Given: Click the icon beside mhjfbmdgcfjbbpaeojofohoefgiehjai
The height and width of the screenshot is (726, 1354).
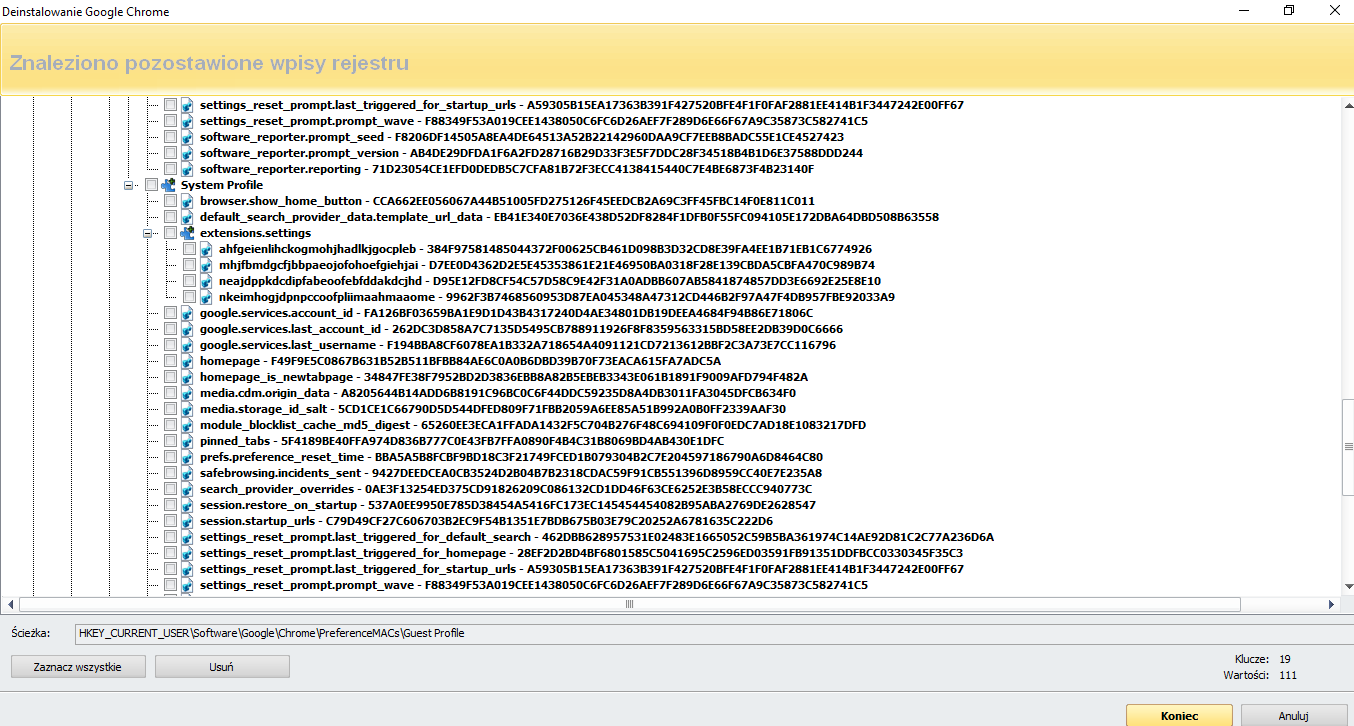Looking at the screenshot, I should tap(206, 265).
